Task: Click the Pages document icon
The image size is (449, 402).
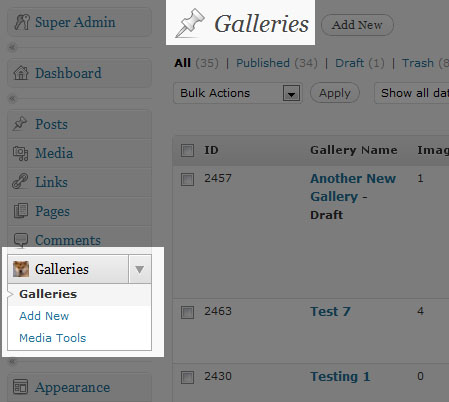Action: point(21,211)
